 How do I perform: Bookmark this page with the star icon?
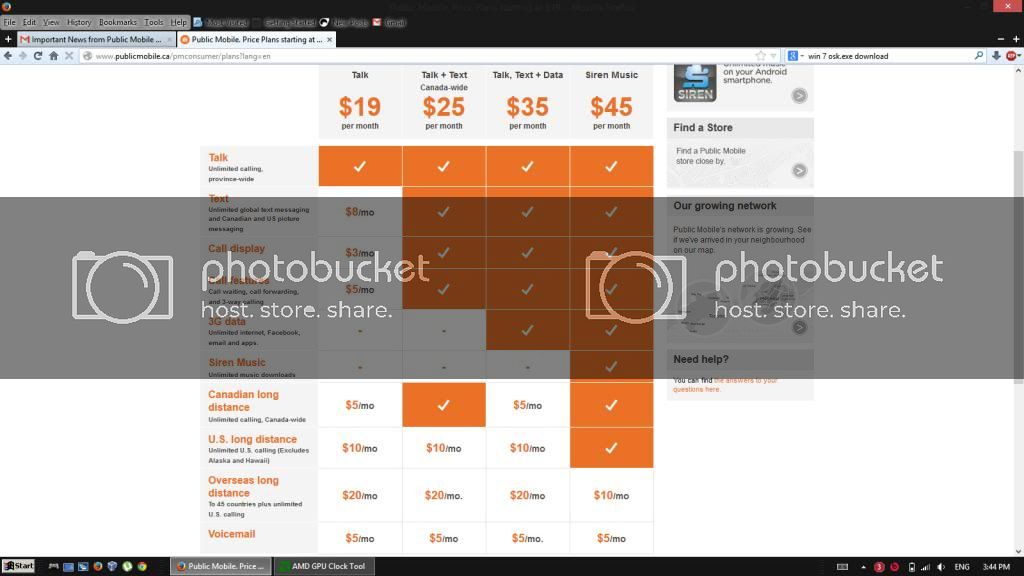point(761,56)
